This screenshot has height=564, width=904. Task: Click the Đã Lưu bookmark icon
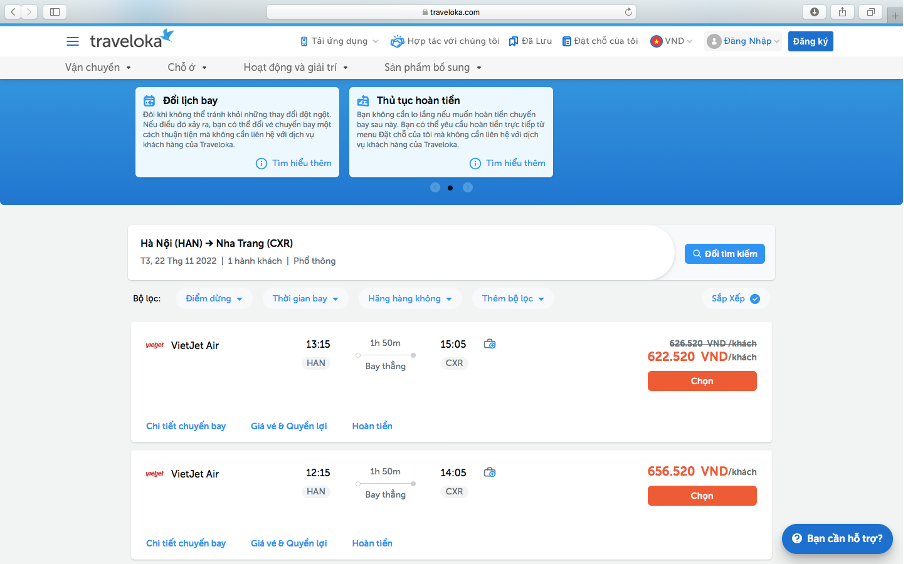click(x=513, y=42)
